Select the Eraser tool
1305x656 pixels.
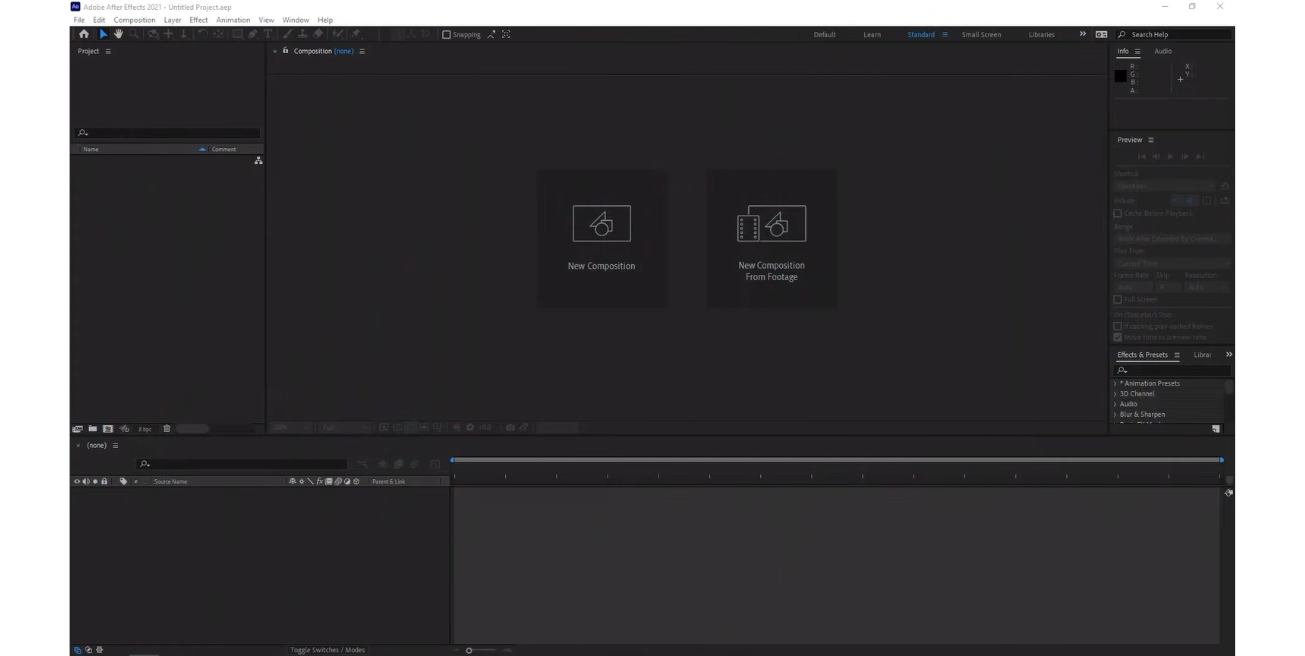point(319,34)
